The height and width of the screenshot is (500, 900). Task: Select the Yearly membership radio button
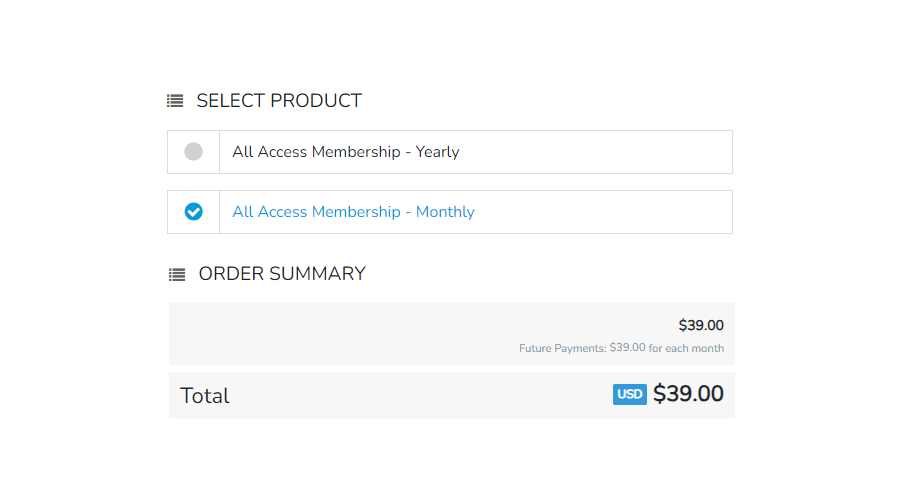(x=193, y=152)
